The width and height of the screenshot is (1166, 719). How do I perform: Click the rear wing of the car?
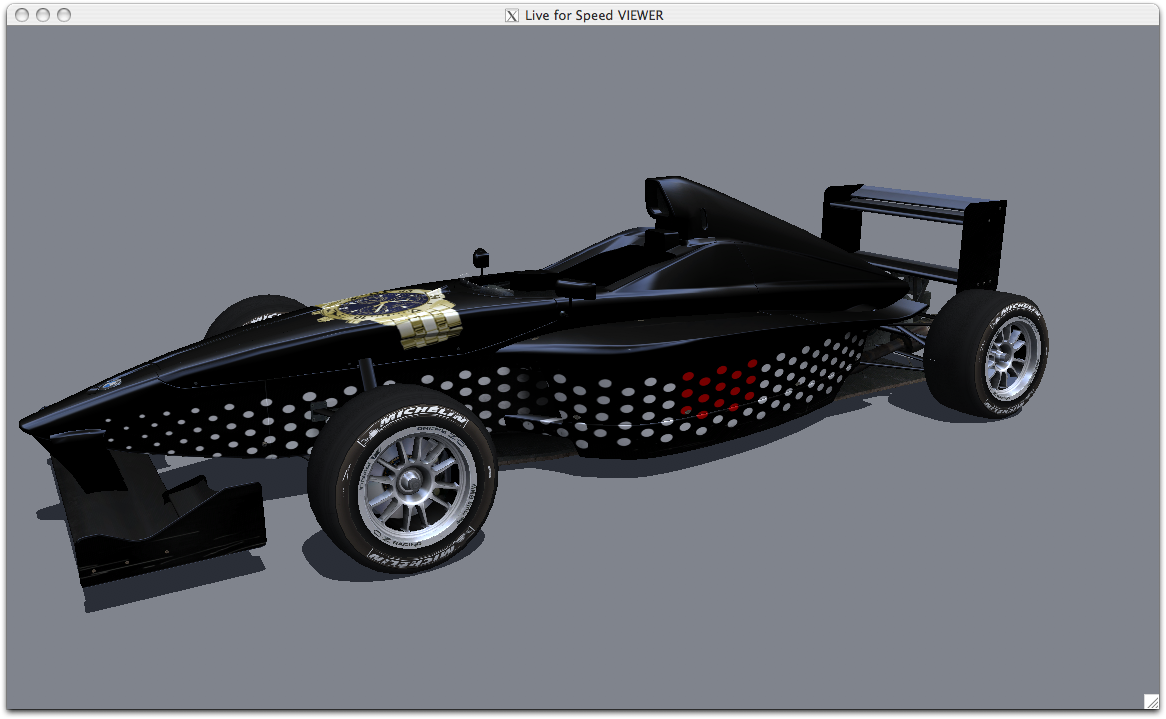click(x=914, y=236)
